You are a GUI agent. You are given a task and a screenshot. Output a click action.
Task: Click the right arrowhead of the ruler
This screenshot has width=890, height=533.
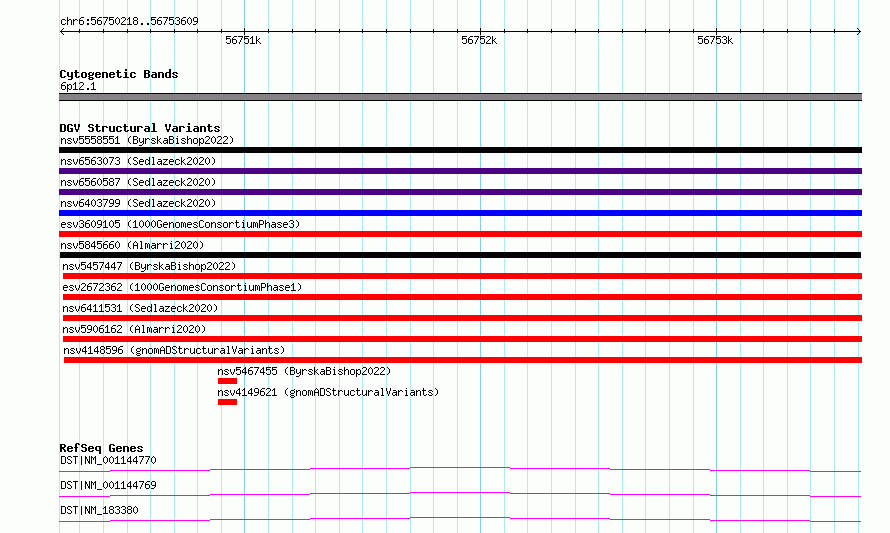tap(859, 32)
